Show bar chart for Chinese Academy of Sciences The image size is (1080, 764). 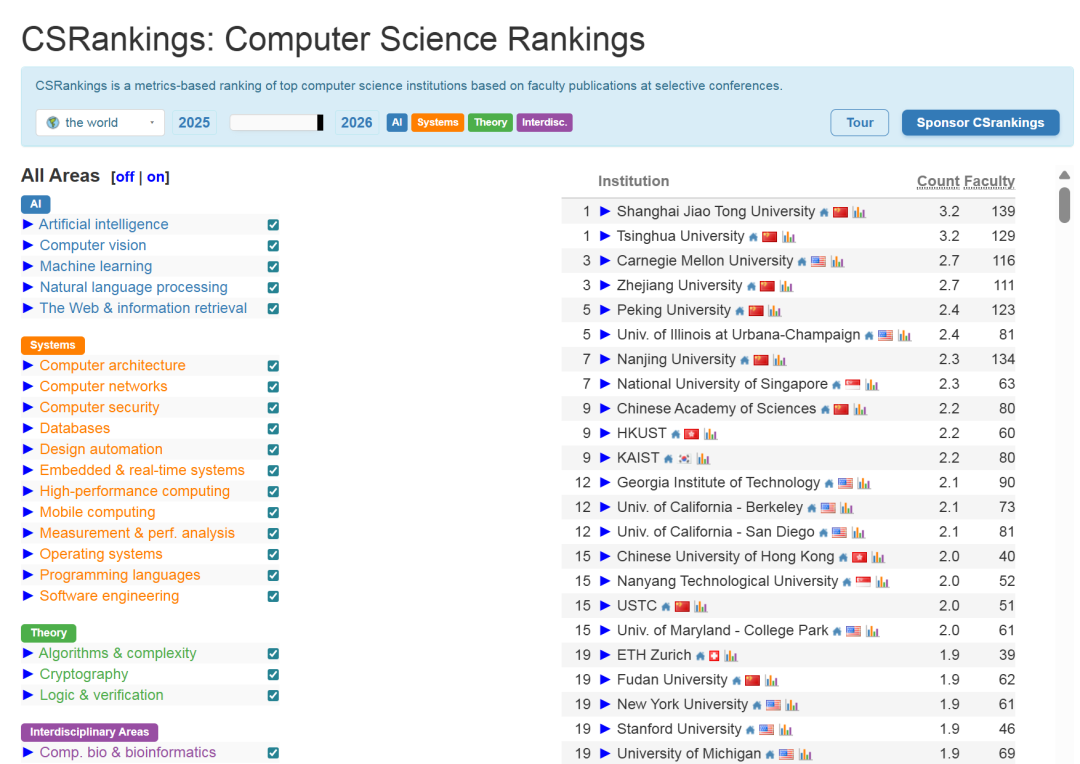point(860,410)
